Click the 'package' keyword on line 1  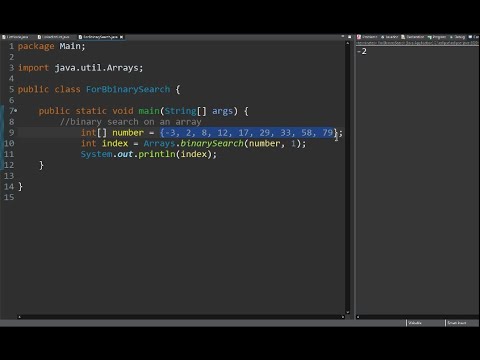pos(36,46)
